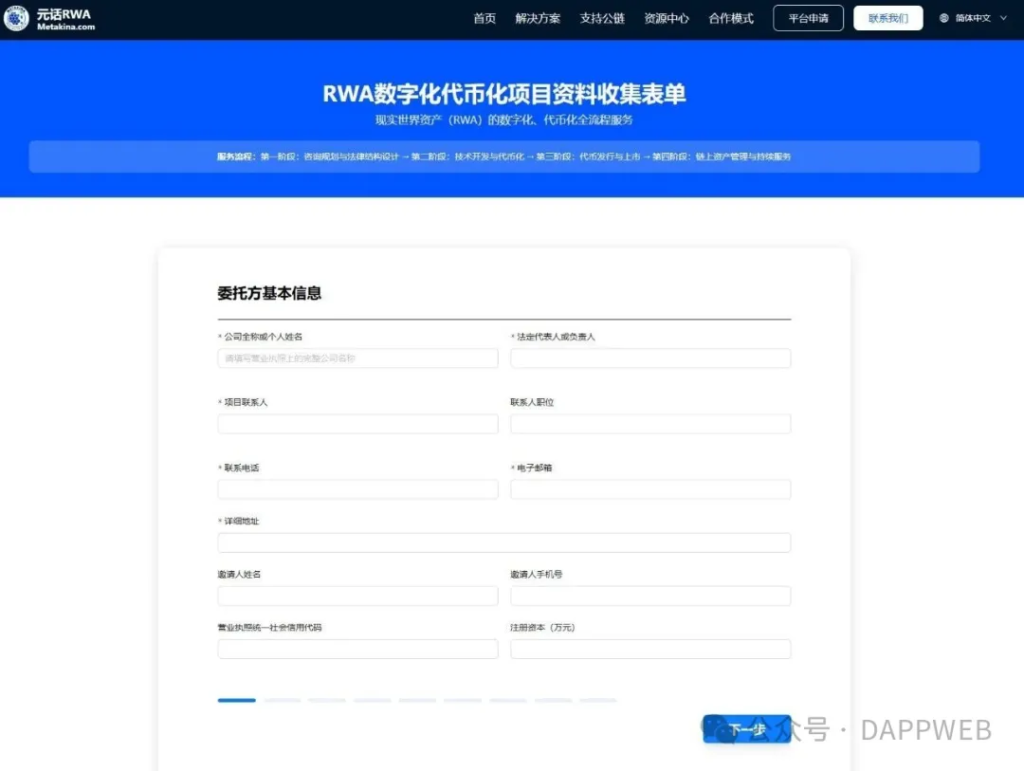Open the 合作模式 menu

(731, 18)
